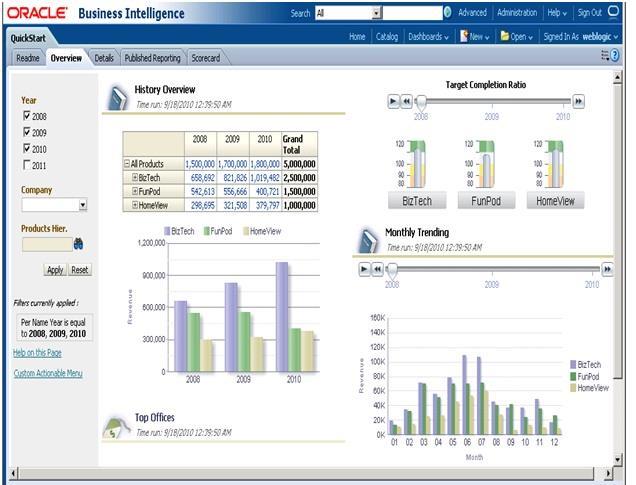This screenshot has height=485, width=636.
Task: Open the Signed In As weblogic menu
Action: point(580,36)
